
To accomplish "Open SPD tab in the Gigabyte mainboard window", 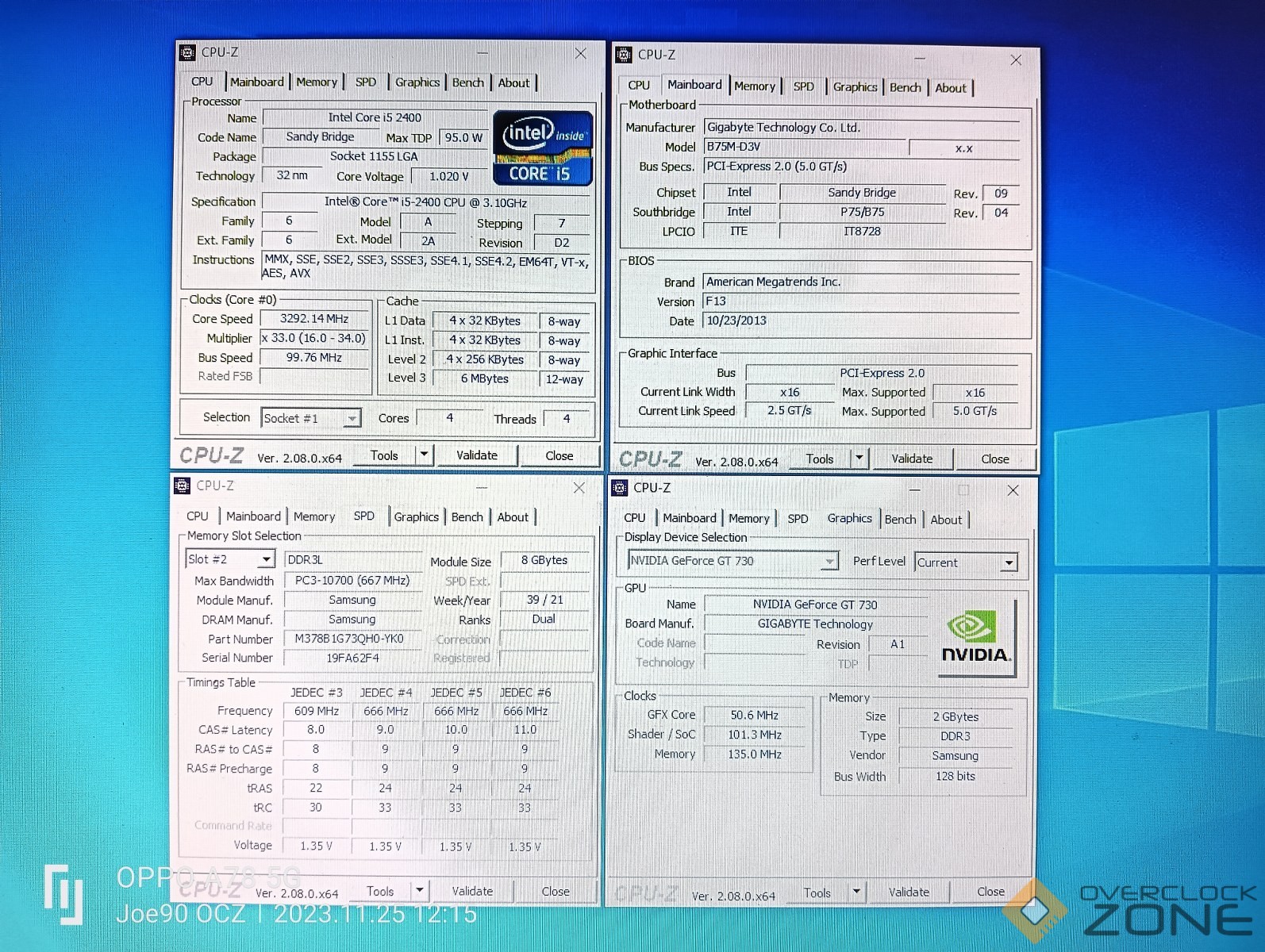I will coord(803,86).
